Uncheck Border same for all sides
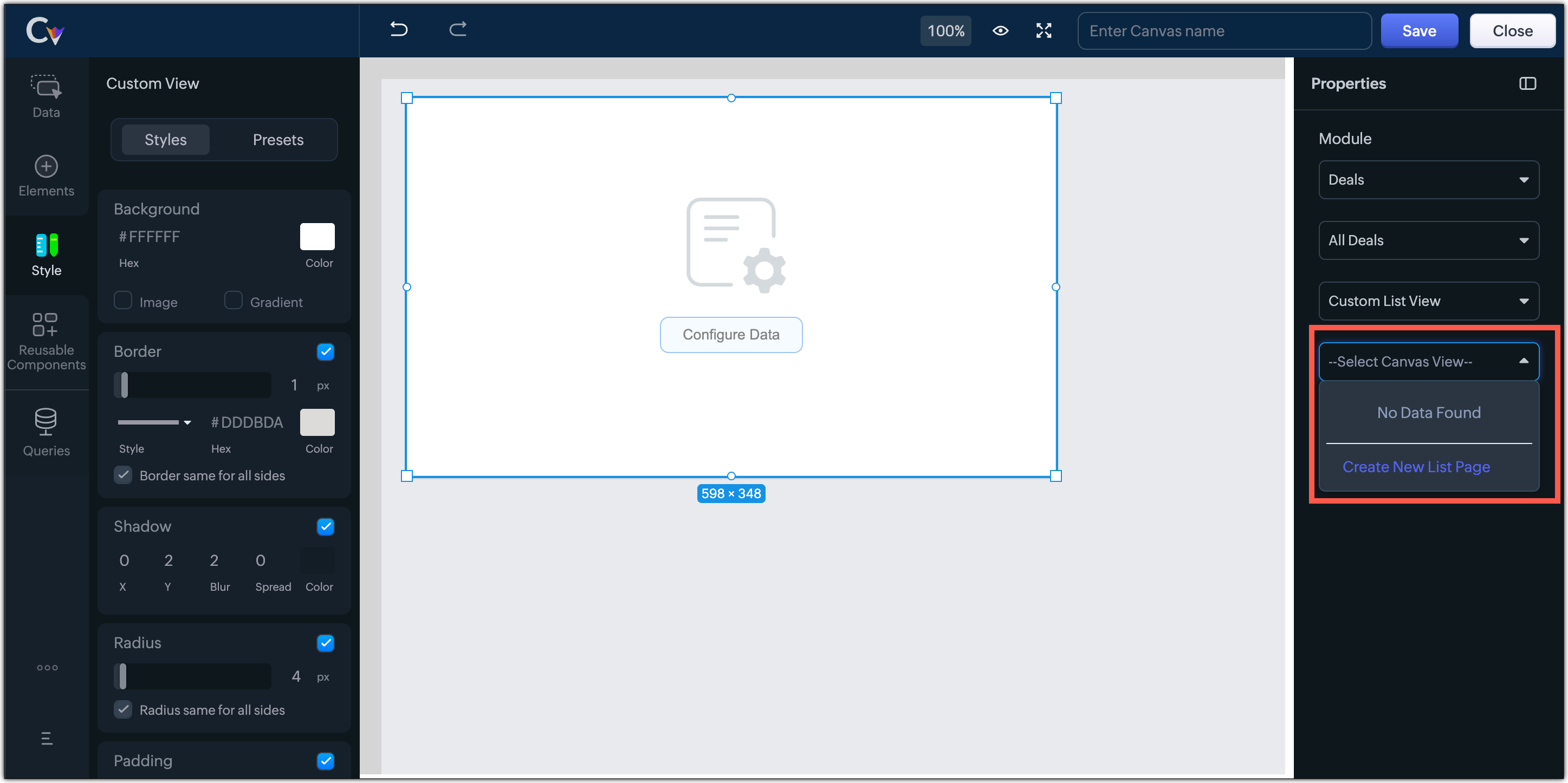Image resolution: width=1568 pixels, height=783 pixels. point(123,475)
